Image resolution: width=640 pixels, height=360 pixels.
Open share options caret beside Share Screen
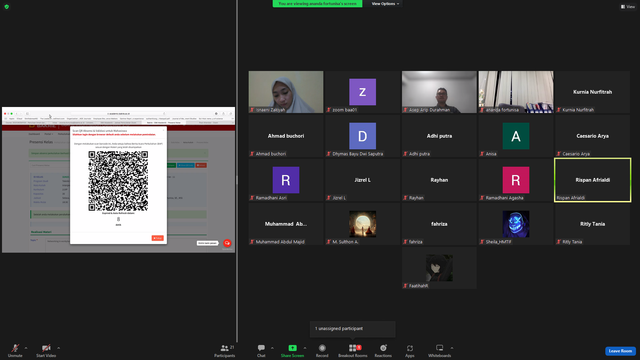tap(305, 348)
